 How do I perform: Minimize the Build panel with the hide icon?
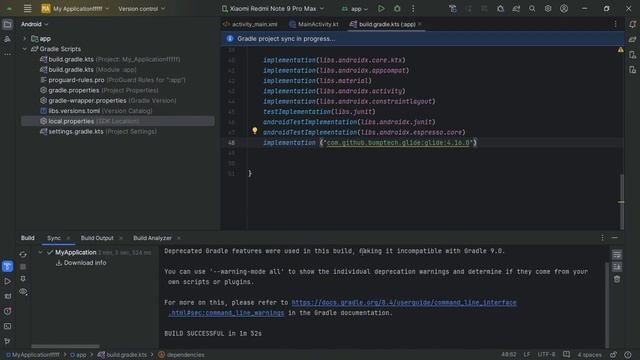coord(615,238)
